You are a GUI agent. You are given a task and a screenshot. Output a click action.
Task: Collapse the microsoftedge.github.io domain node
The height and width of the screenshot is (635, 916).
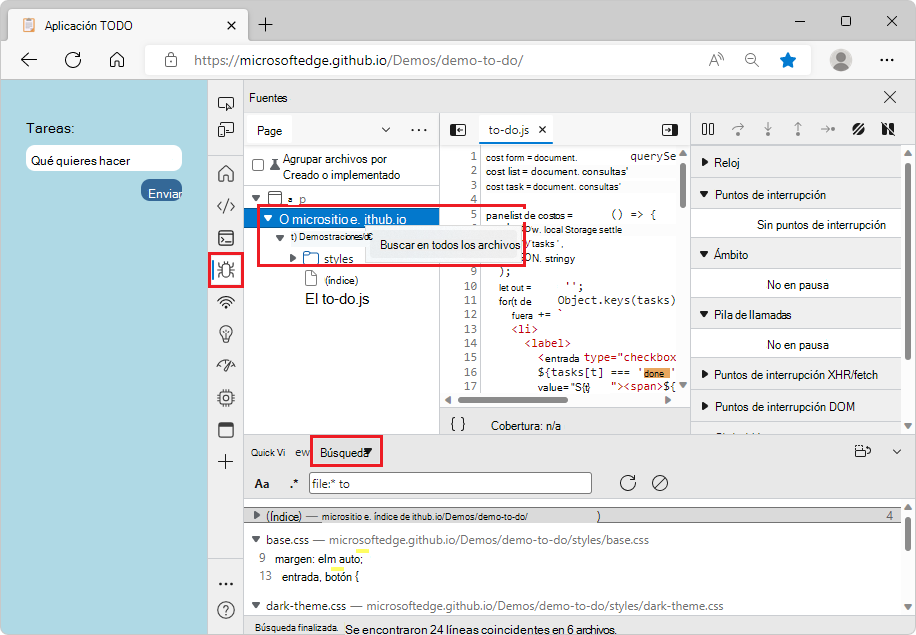(x=268, y=218)
